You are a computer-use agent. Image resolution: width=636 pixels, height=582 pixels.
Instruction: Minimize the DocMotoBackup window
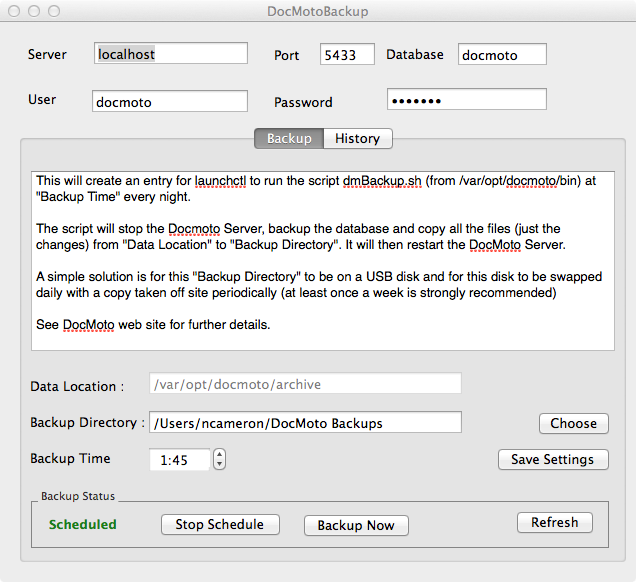pos(34,11)
